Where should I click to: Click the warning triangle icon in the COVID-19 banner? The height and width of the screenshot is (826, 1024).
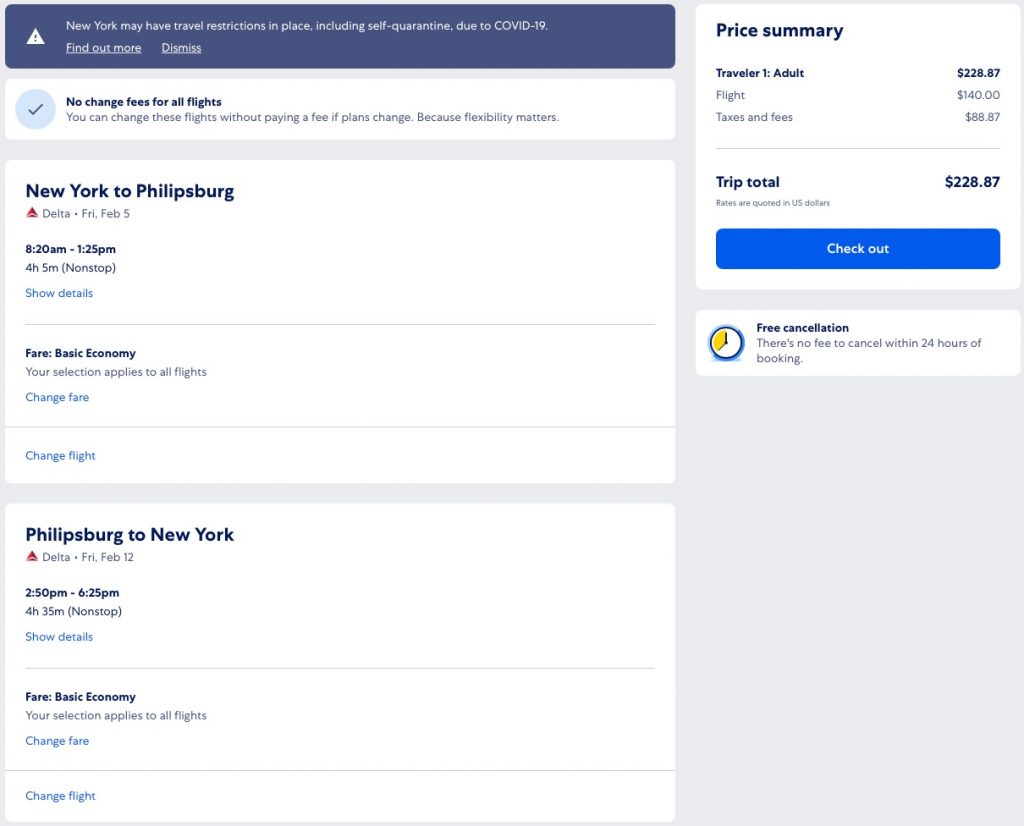click(x=35, y=37)
